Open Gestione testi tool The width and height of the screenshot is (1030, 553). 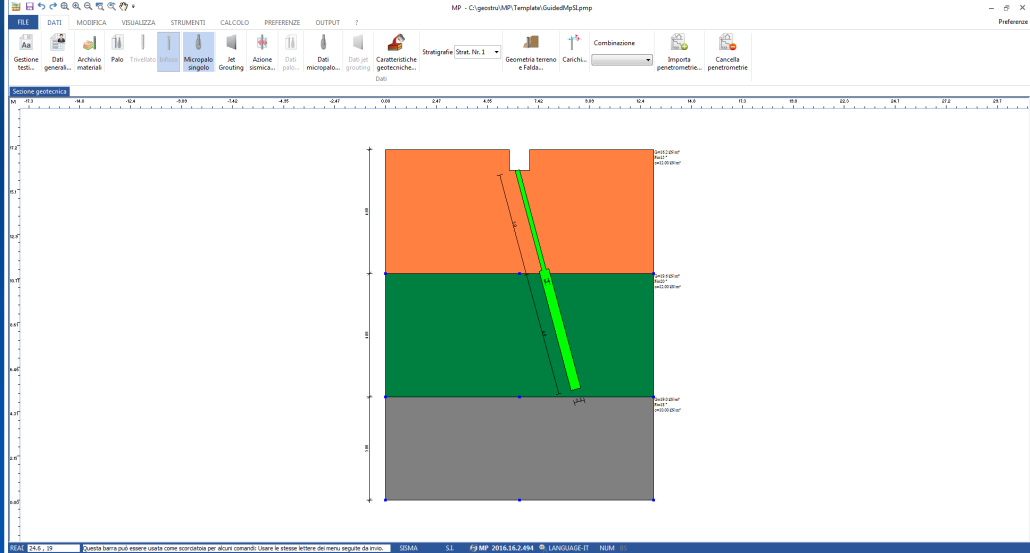[26, 52]
